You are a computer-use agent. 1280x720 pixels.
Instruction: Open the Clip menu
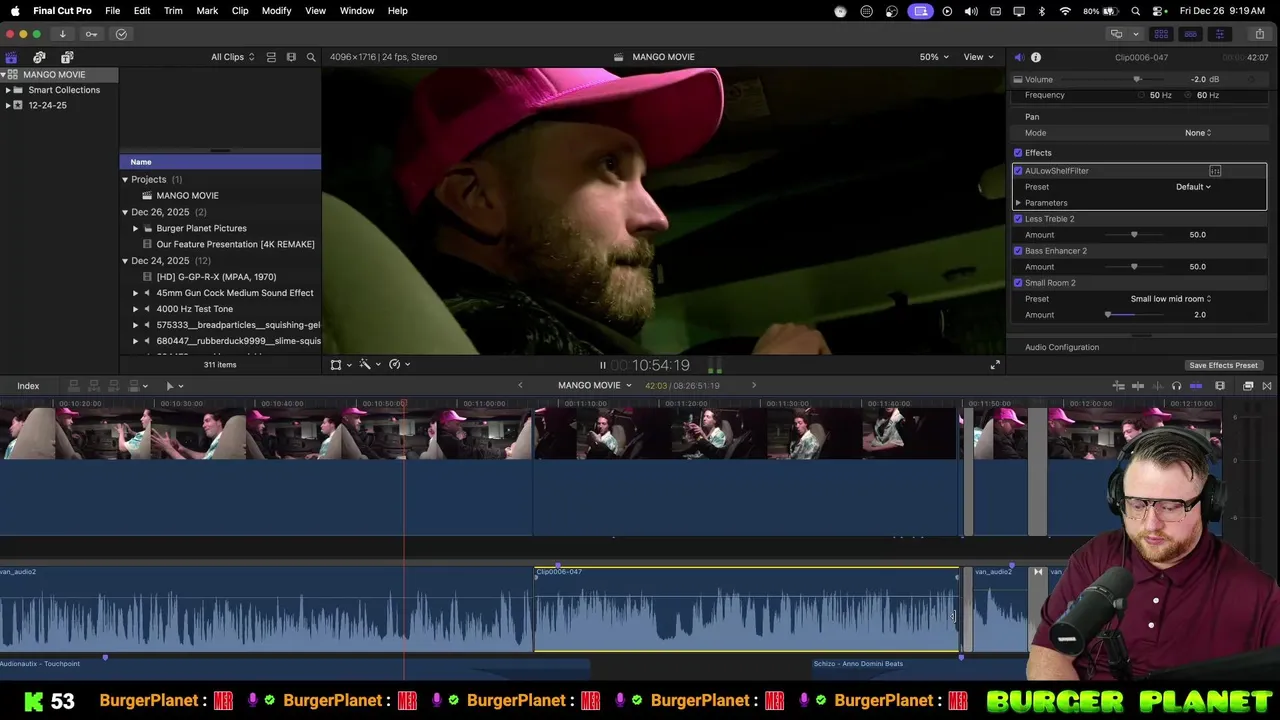pos(240,11)
